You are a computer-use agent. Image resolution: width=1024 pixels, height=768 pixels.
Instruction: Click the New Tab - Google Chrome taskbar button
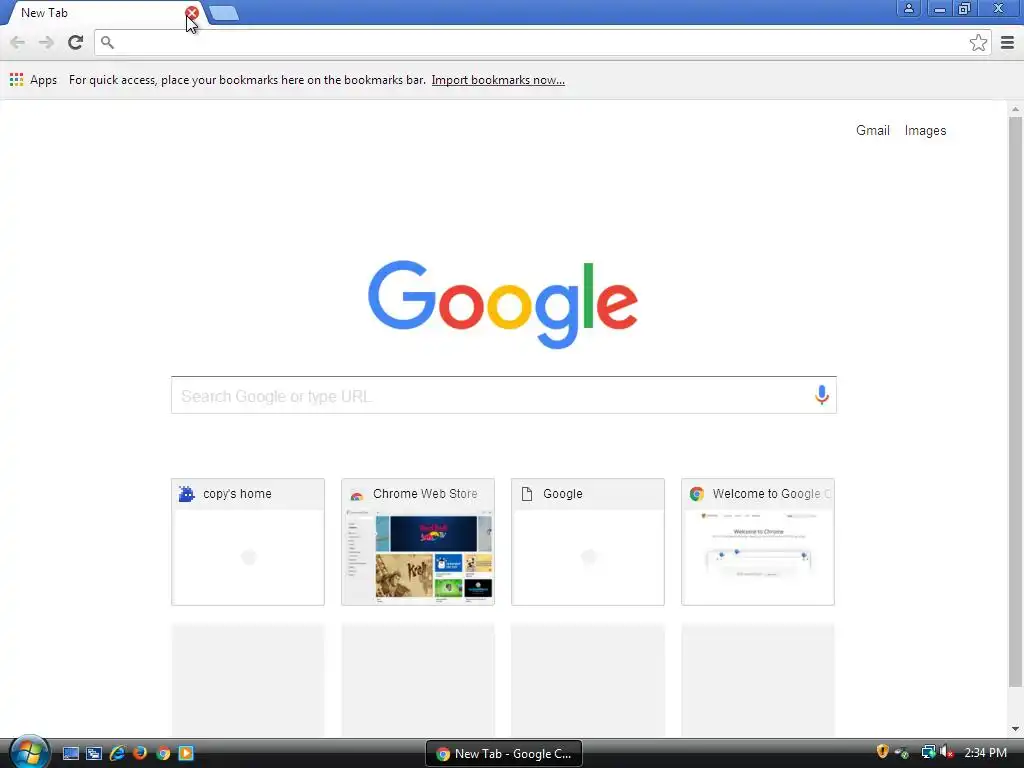(x=504, y=754)
